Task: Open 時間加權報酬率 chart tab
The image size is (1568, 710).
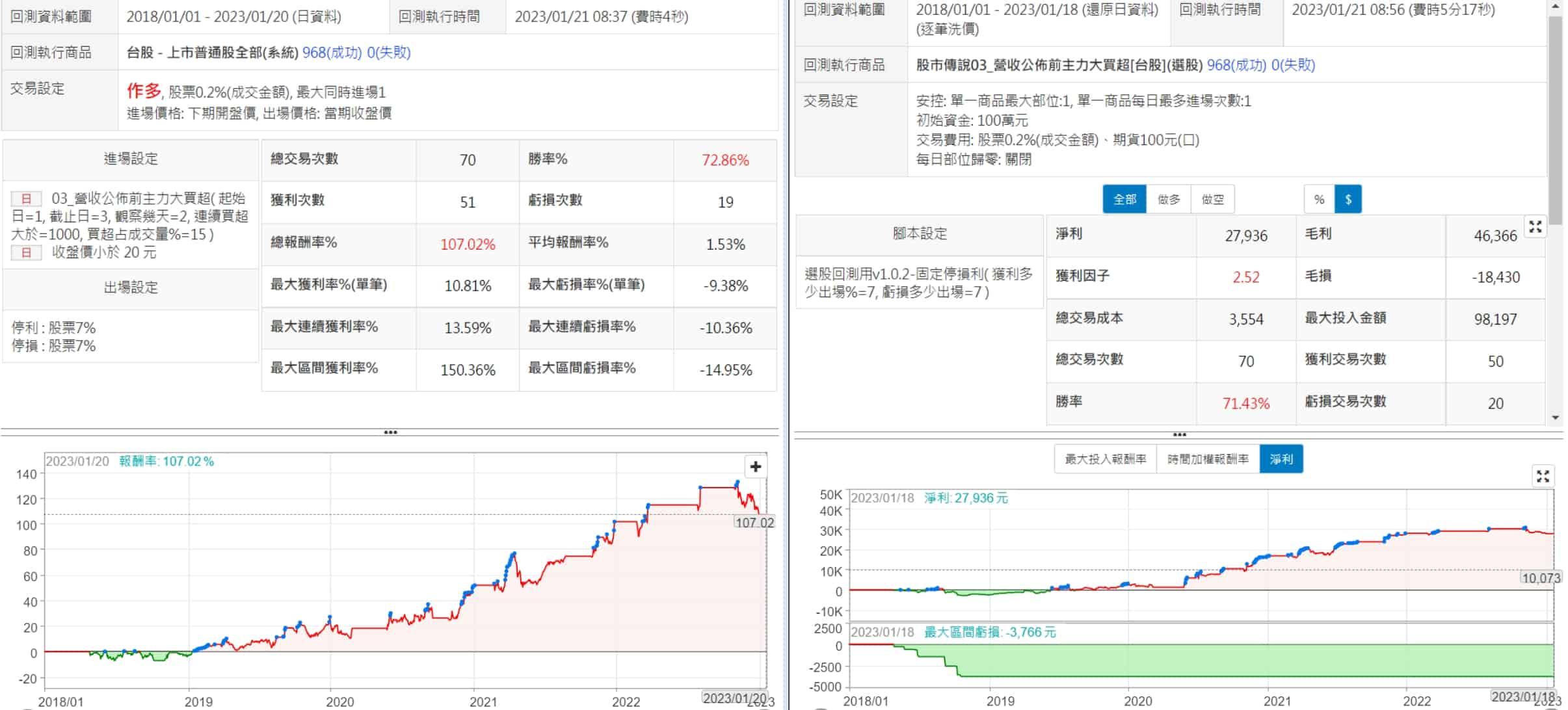Action: click(x=1208, y=460)
